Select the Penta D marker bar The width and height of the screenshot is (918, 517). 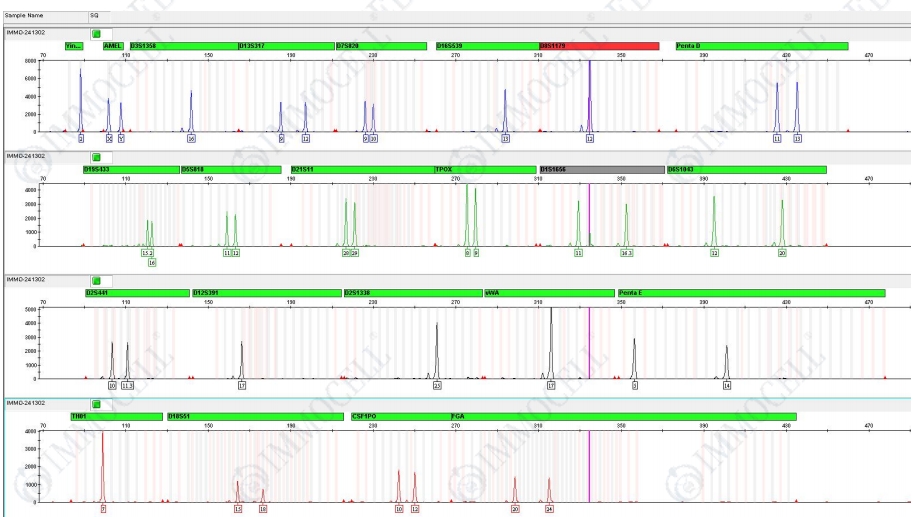pos(762,46)
